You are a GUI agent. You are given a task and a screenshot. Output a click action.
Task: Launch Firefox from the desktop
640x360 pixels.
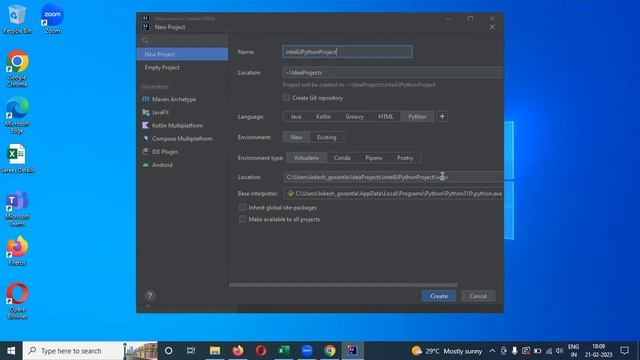(17, 251)
